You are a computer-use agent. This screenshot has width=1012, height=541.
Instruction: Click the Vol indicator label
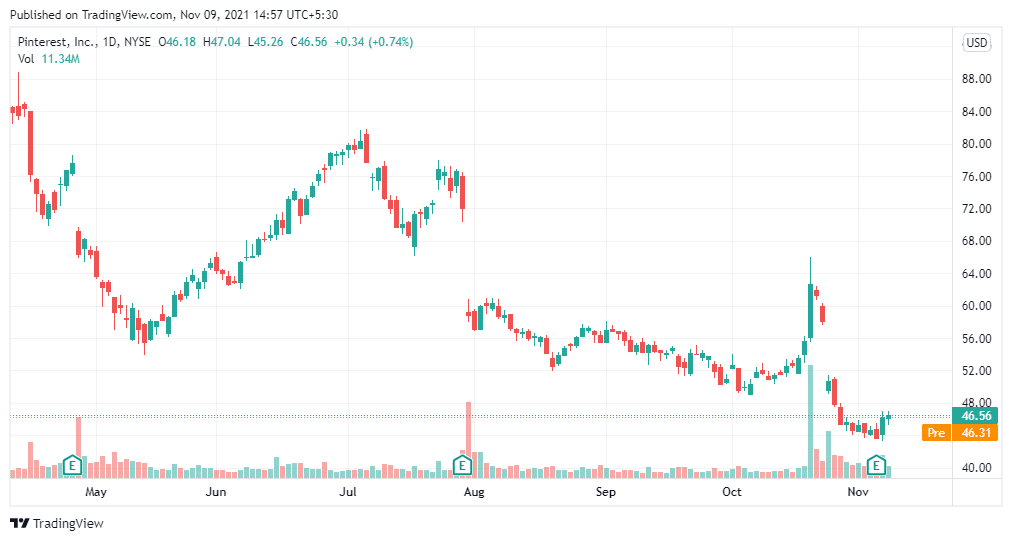coord(26,59)
